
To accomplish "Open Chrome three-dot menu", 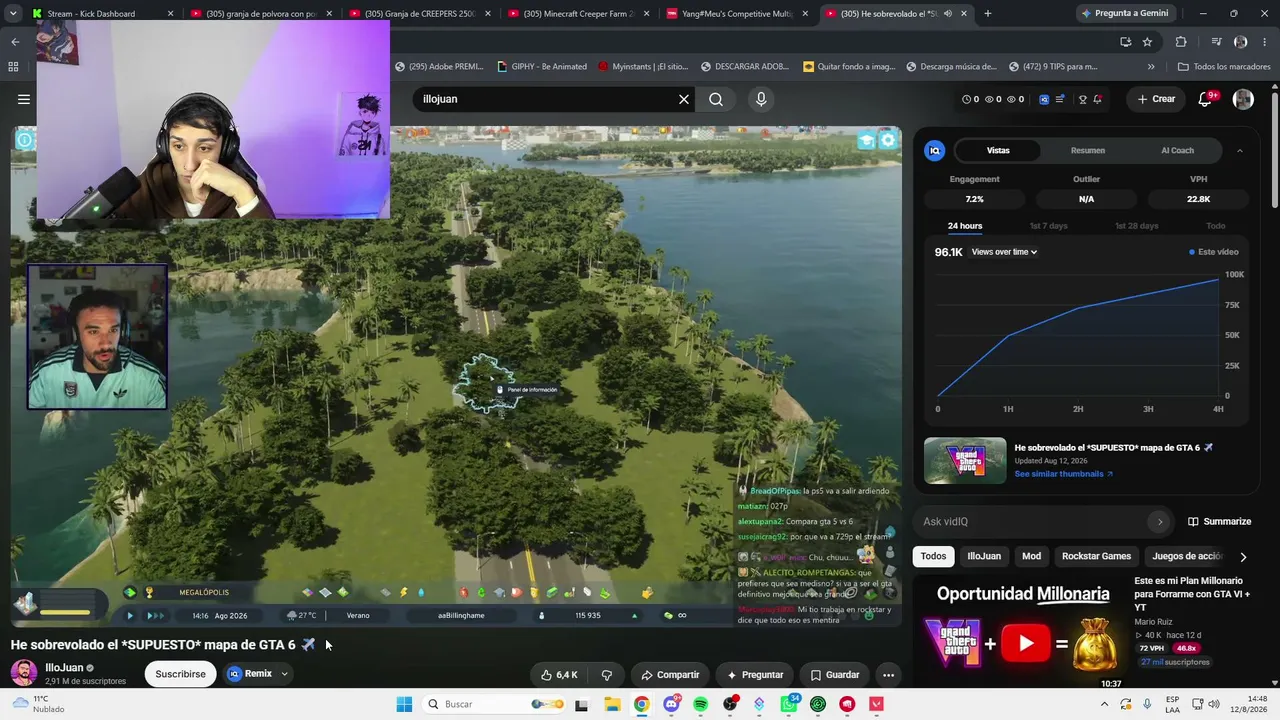I will 1265,41.
